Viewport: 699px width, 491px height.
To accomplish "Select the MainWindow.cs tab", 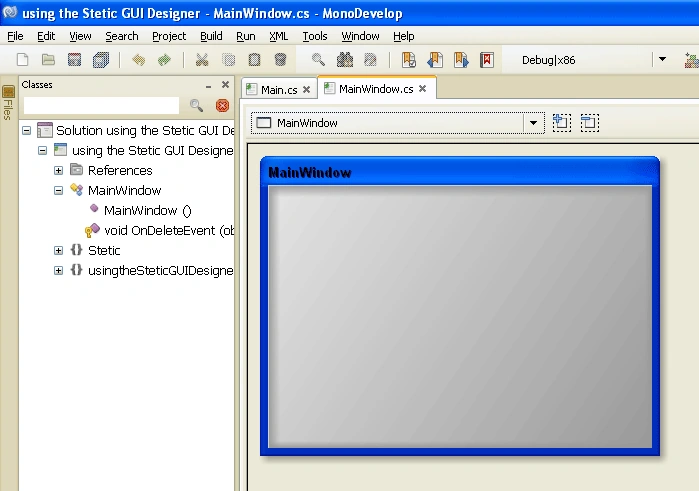I will tap(376, 89).
